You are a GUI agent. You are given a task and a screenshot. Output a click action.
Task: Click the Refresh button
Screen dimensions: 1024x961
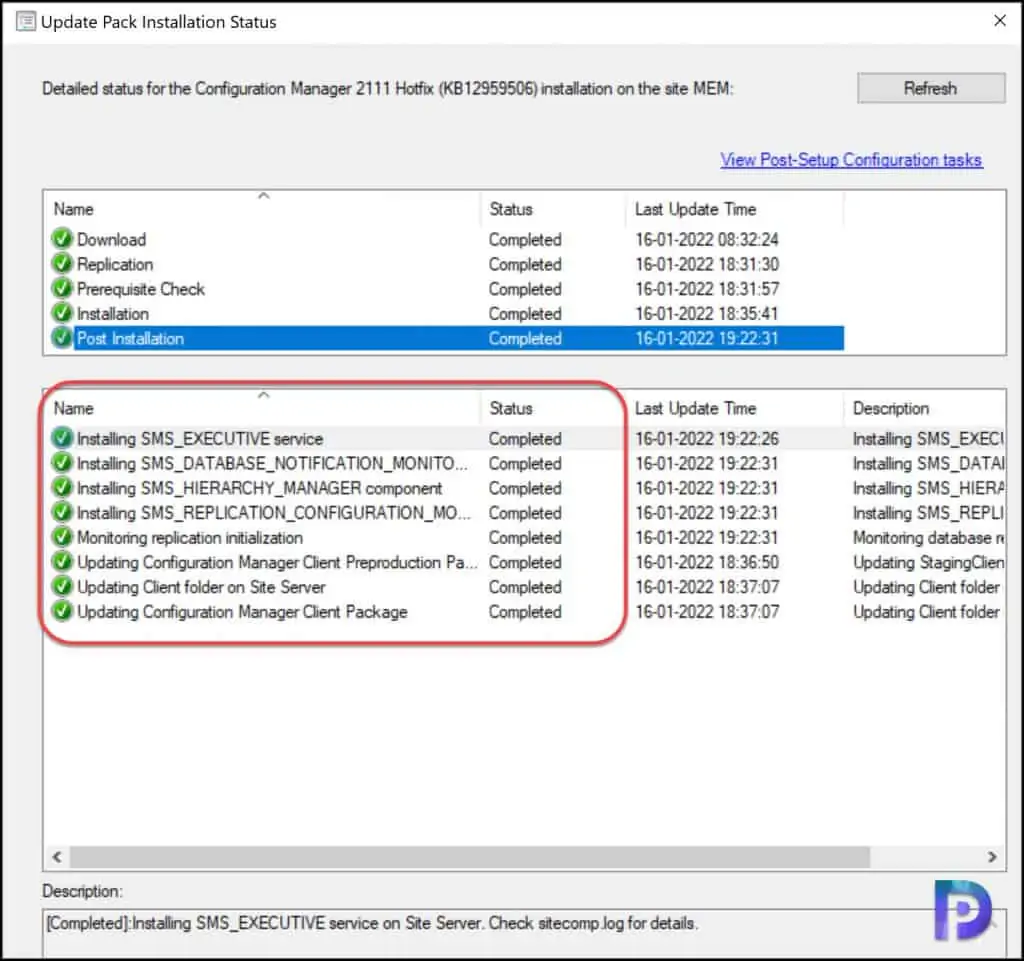coord(931,88)
